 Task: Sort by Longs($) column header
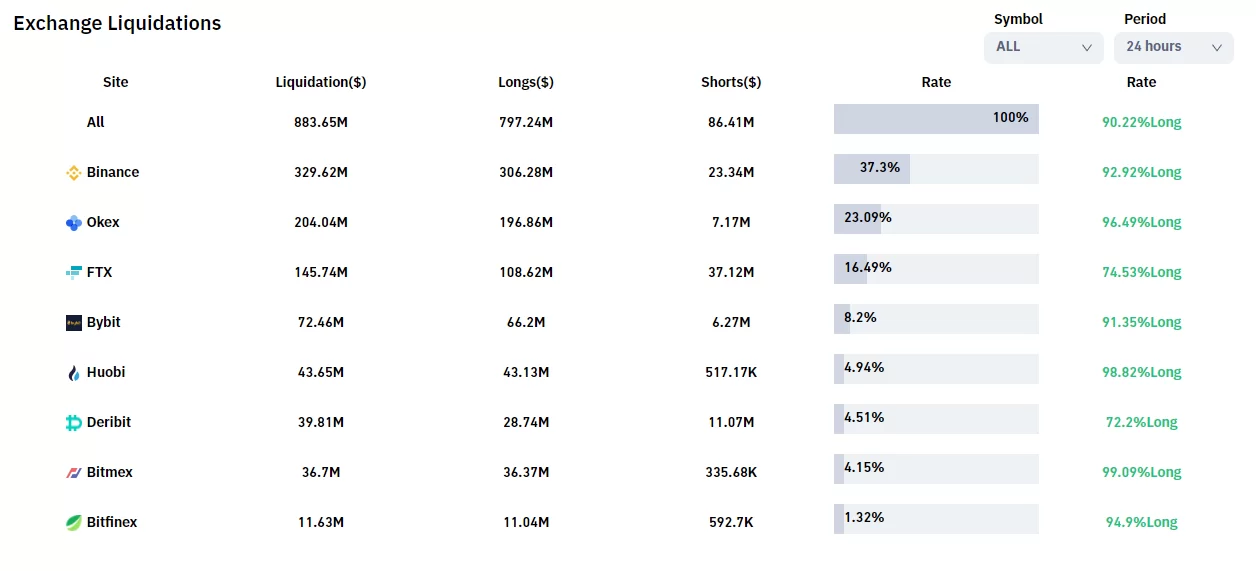(x=526, y=82)
